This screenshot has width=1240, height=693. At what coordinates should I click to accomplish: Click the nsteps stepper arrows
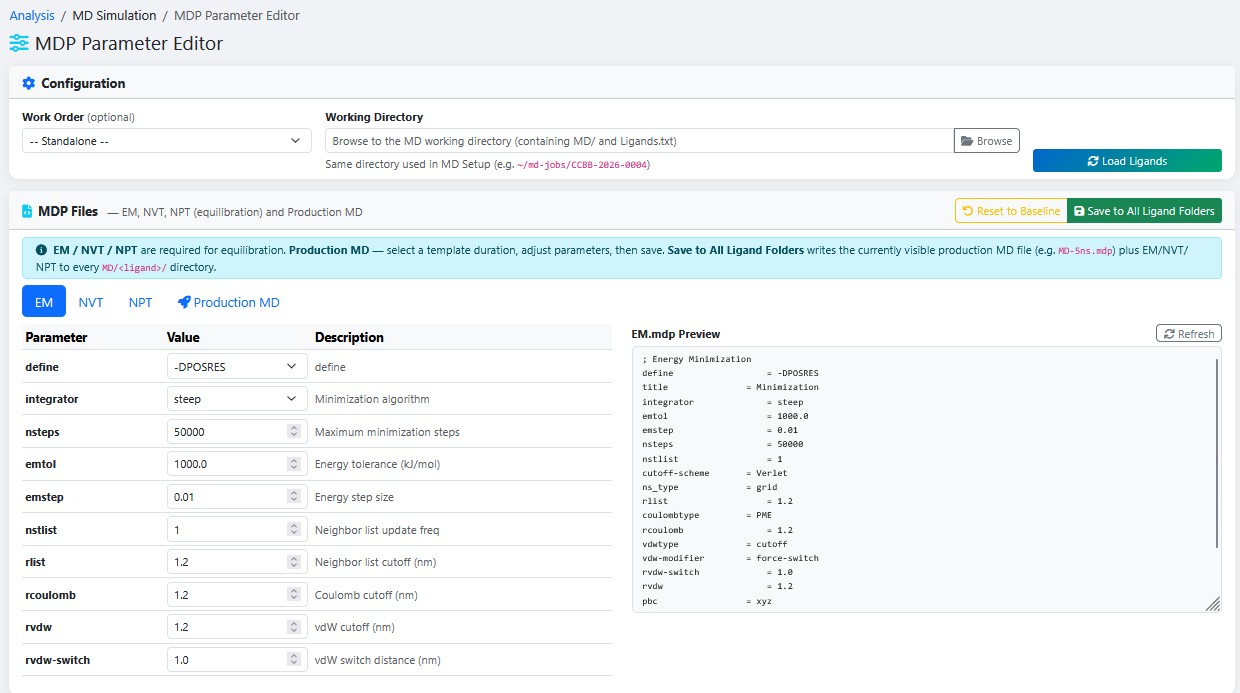pos(294,432)
